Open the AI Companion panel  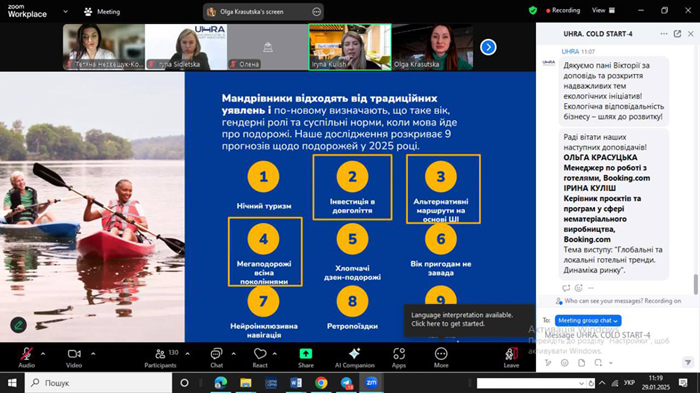354,358
